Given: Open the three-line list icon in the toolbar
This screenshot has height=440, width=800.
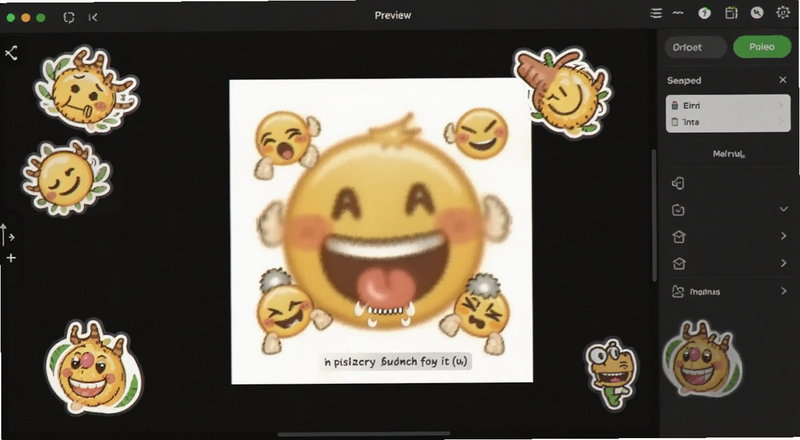Looking at the screenshot, I should point(656,13).
